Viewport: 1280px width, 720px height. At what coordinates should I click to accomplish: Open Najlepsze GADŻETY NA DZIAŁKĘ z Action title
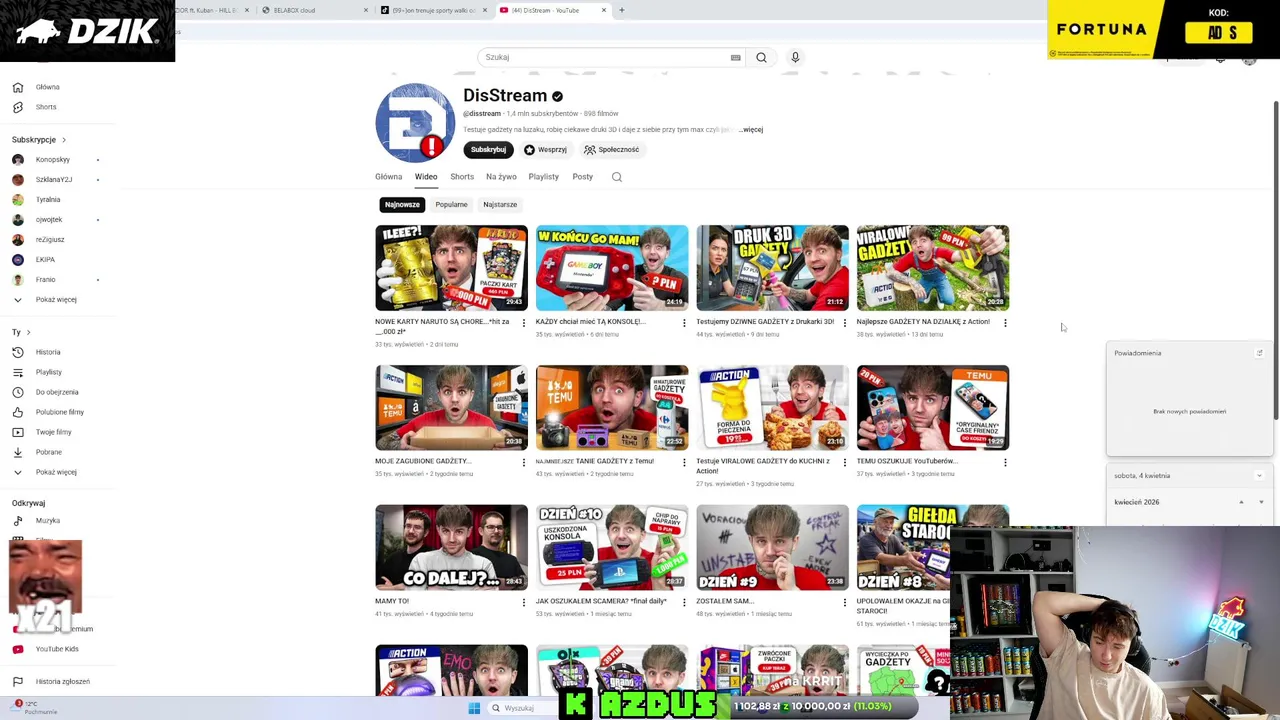pos(923,322)
